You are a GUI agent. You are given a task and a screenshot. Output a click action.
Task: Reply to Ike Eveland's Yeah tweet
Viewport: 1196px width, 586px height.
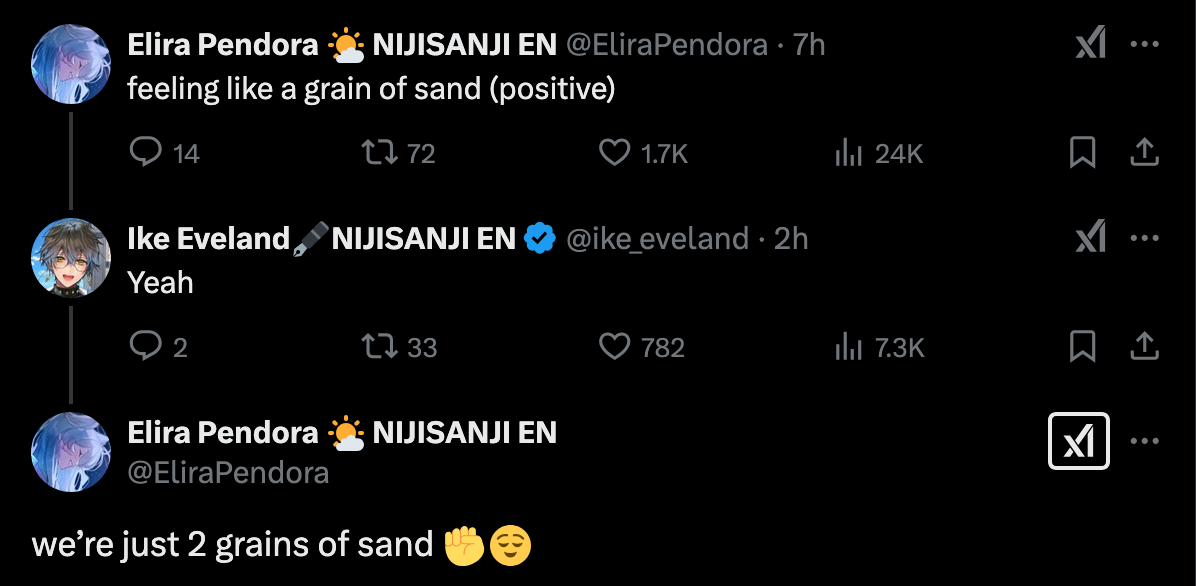pos(147,346)
